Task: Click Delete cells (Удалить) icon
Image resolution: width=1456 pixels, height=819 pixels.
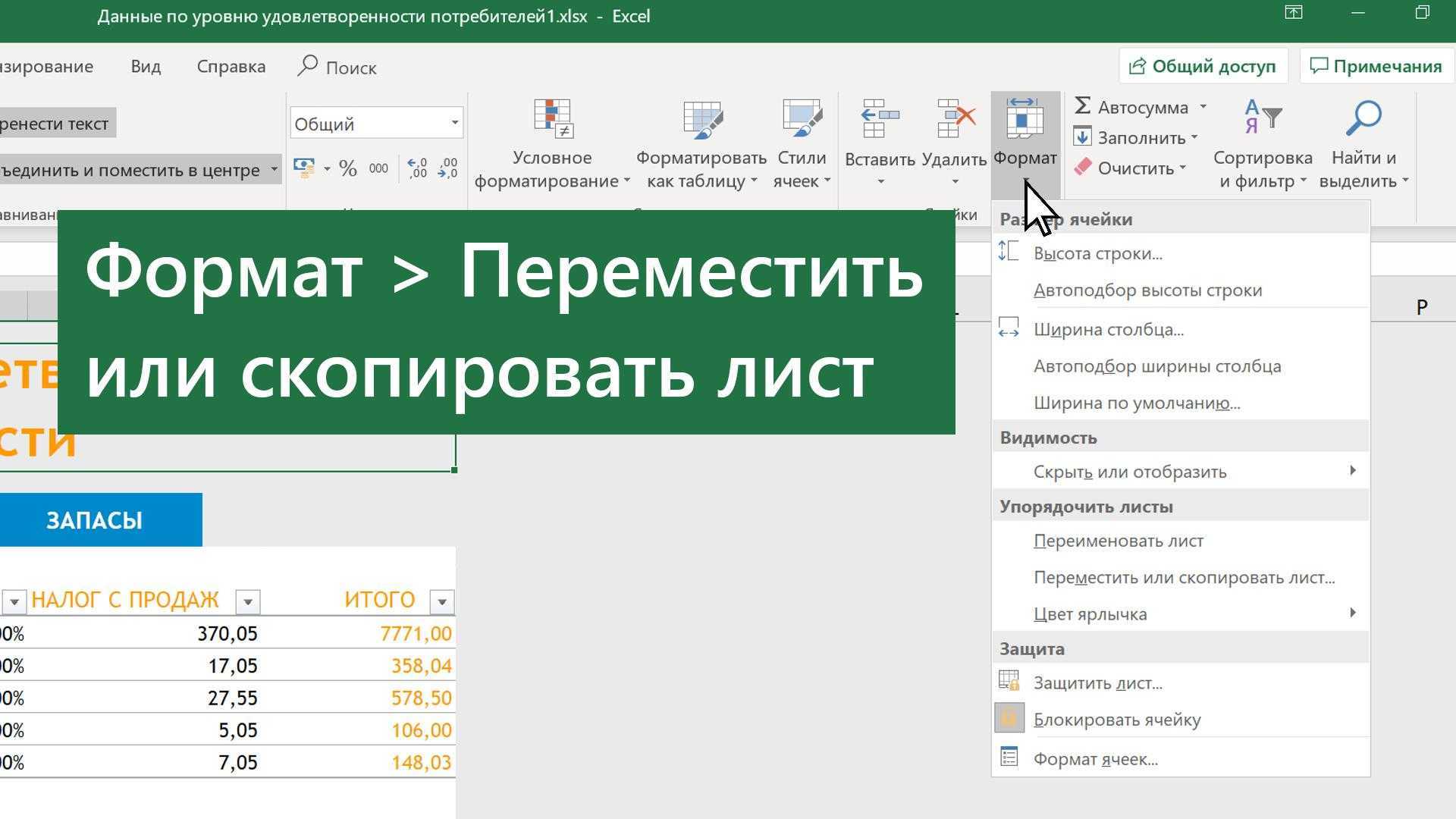Action: point(955,119)
